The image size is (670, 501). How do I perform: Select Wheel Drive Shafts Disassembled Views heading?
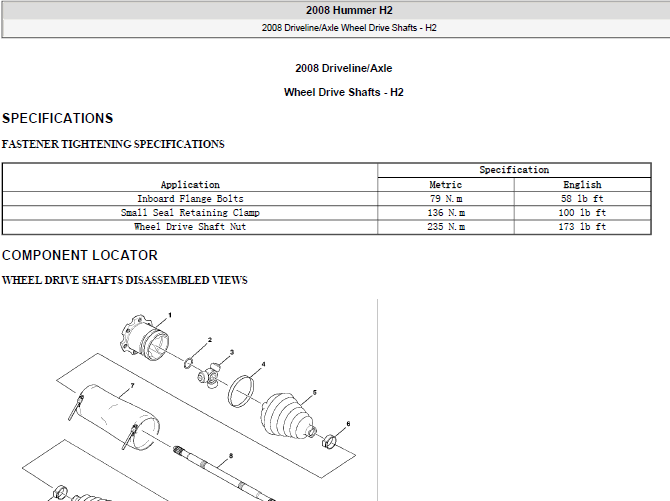point(125,280)
